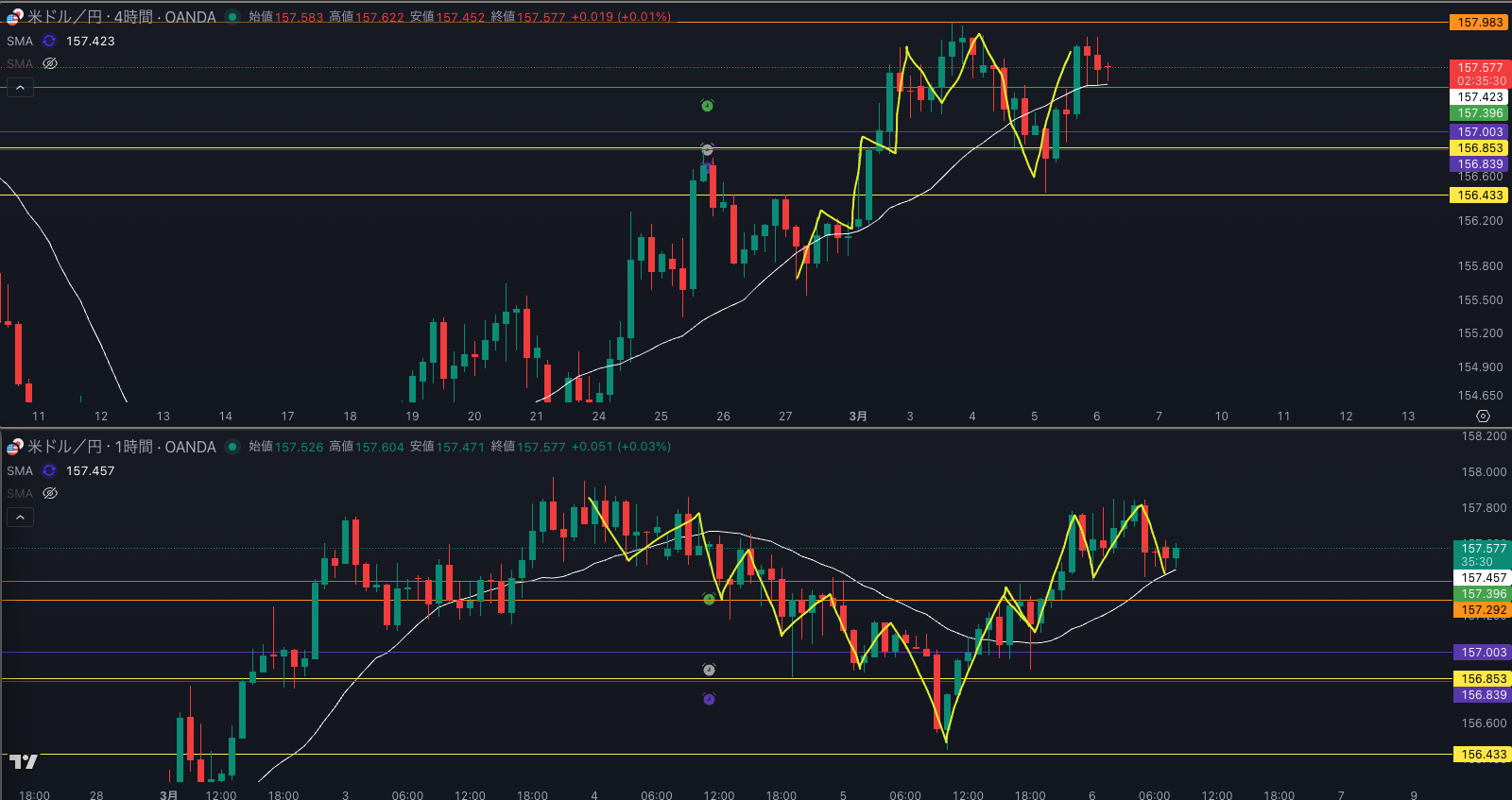This screenshot has width=1512, height=800.
Task: Click the gray alarm clock marker on 1-hour chart
Action: click(709, 670)
